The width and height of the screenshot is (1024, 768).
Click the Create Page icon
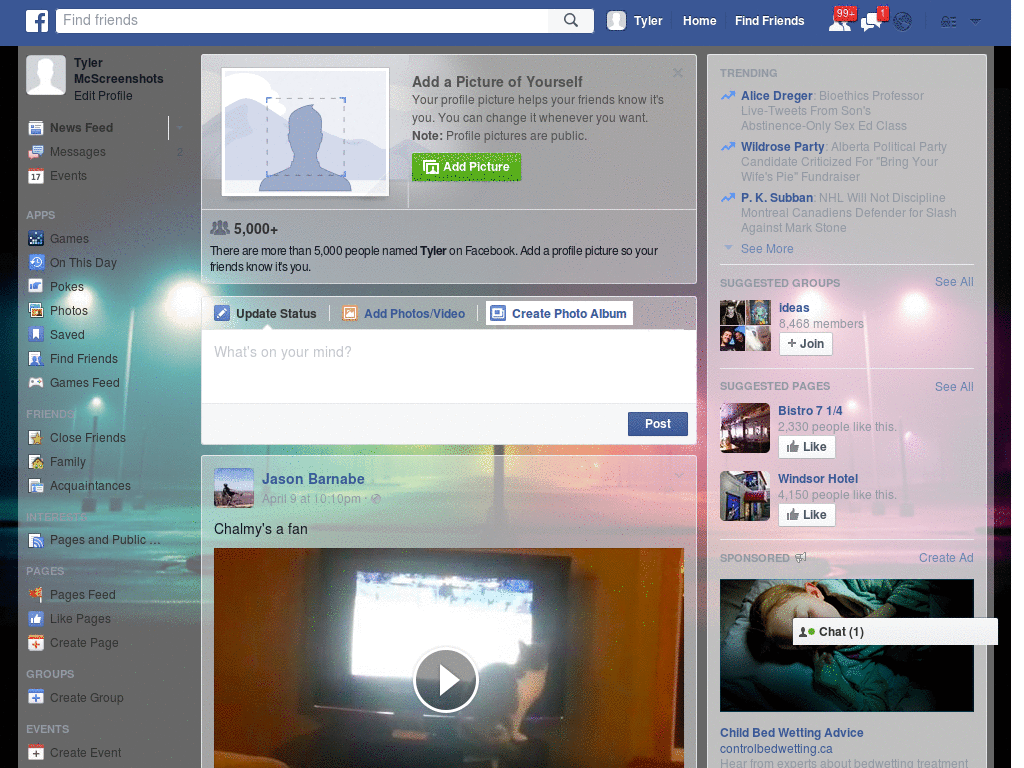[x=36, y=643]
